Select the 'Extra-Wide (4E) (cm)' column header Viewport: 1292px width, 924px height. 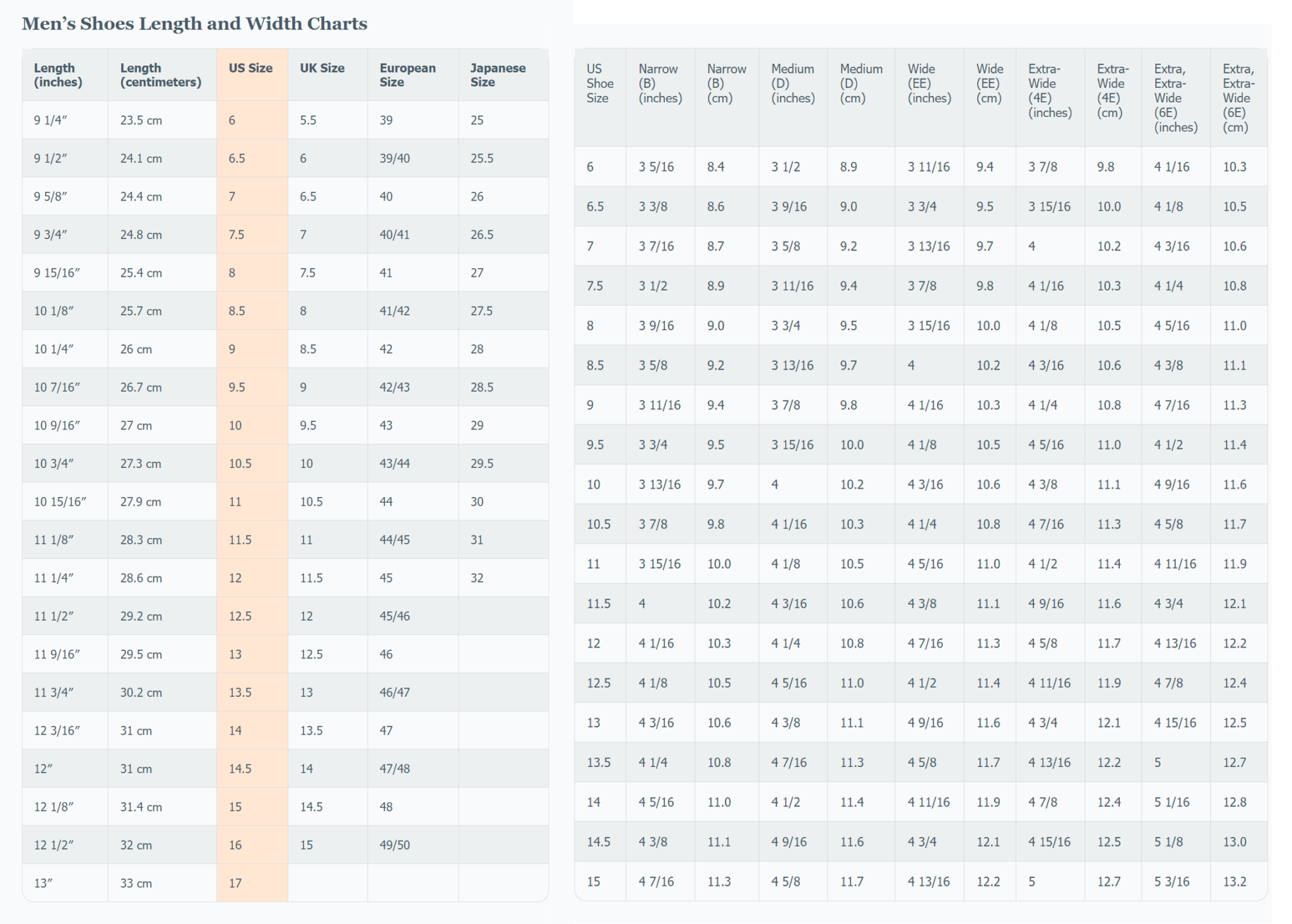pos(1112,91)
